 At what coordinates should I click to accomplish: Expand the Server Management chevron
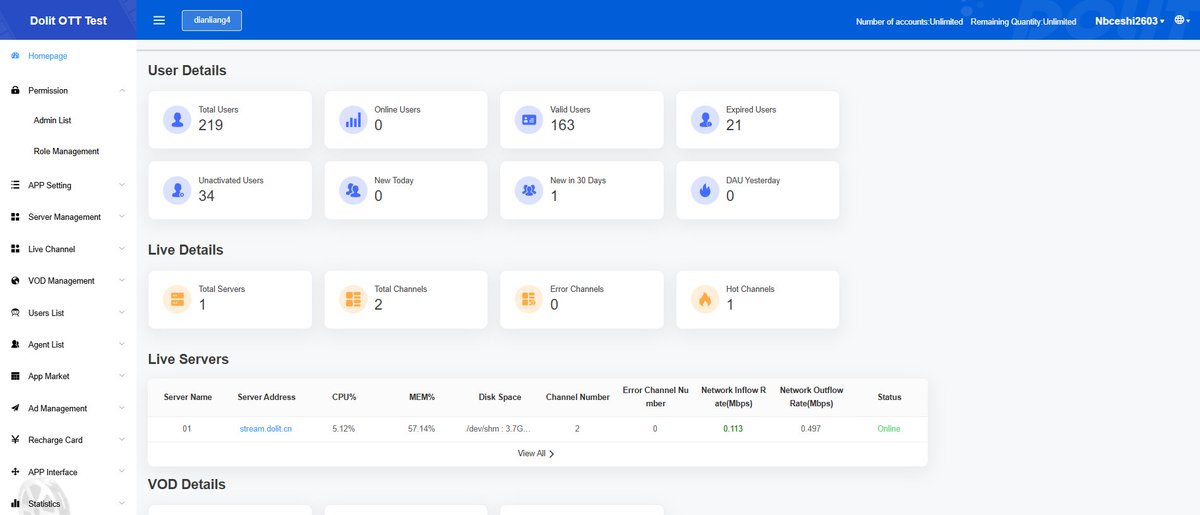[122, 217]
